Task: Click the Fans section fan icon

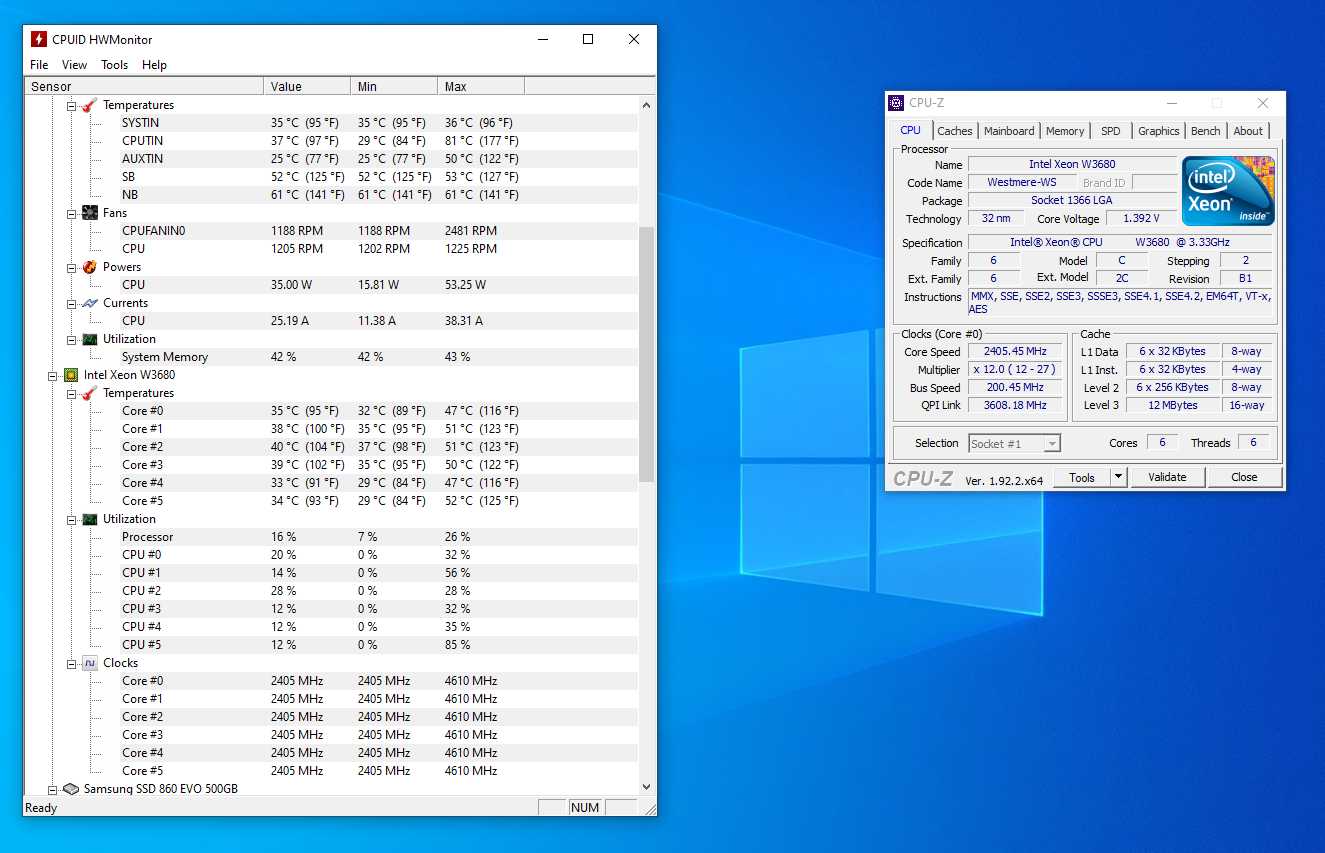Action: tap(90, 213)
